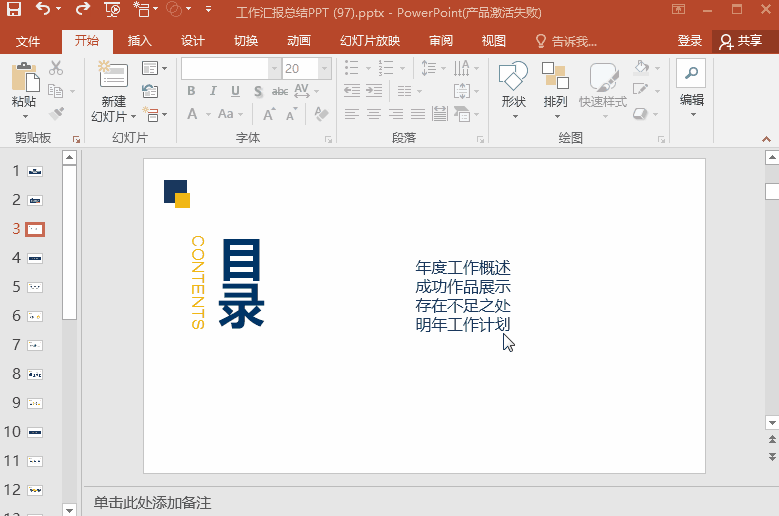Image resolution: width=779 pixels, height=516 pixels.
Task: Open the Shapes gallery
Action: point(513,89)
